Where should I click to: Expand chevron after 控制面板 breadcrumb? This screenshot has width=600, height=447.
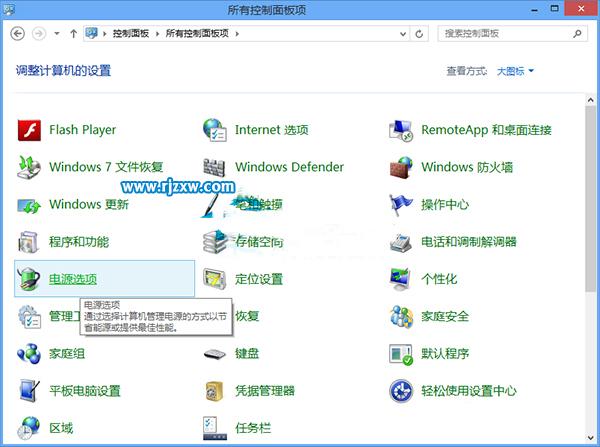coord(157,34)
